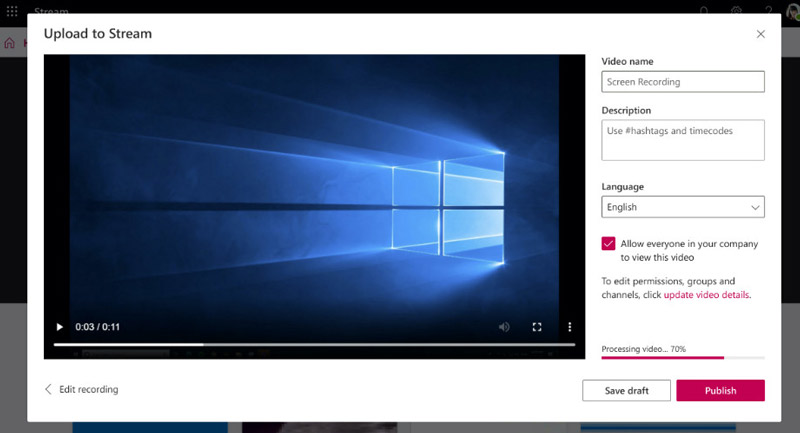Click the Video name text field

click(683, 82)
